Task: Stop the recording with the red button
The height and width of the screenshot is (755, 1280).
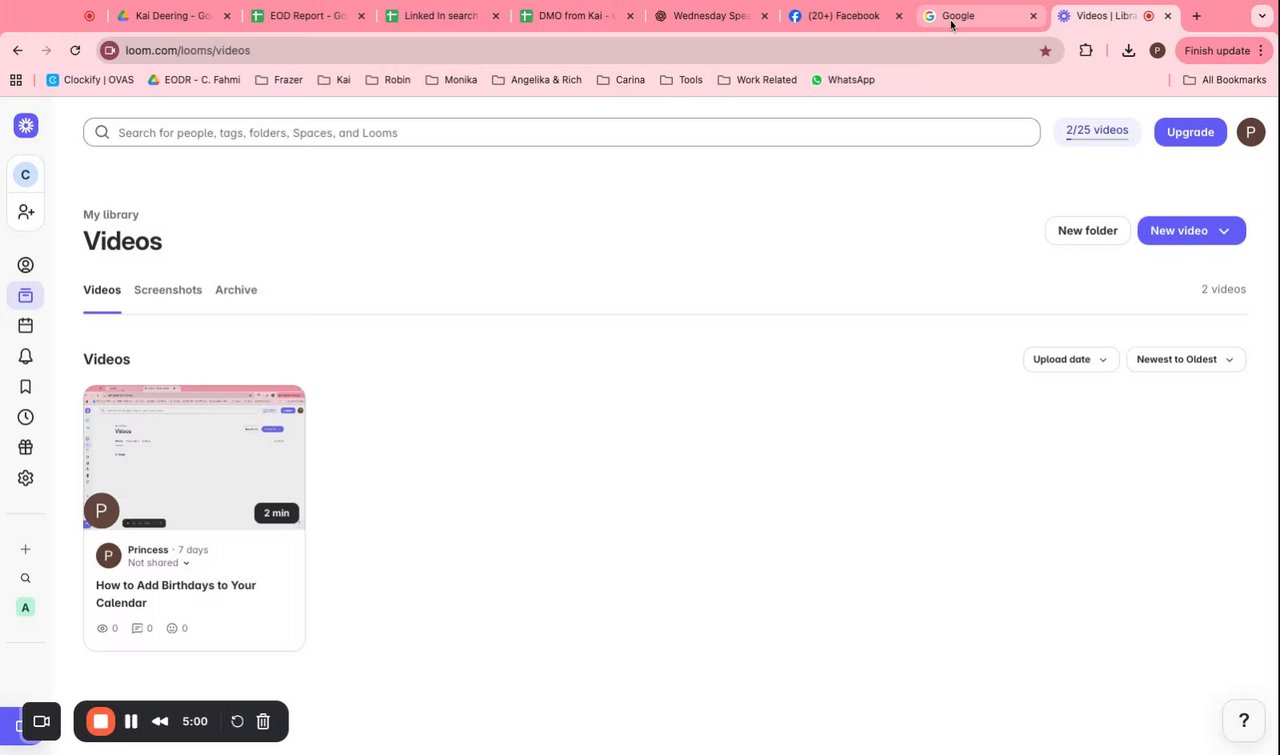Action: pyautogui.click(x=100, y=721)
